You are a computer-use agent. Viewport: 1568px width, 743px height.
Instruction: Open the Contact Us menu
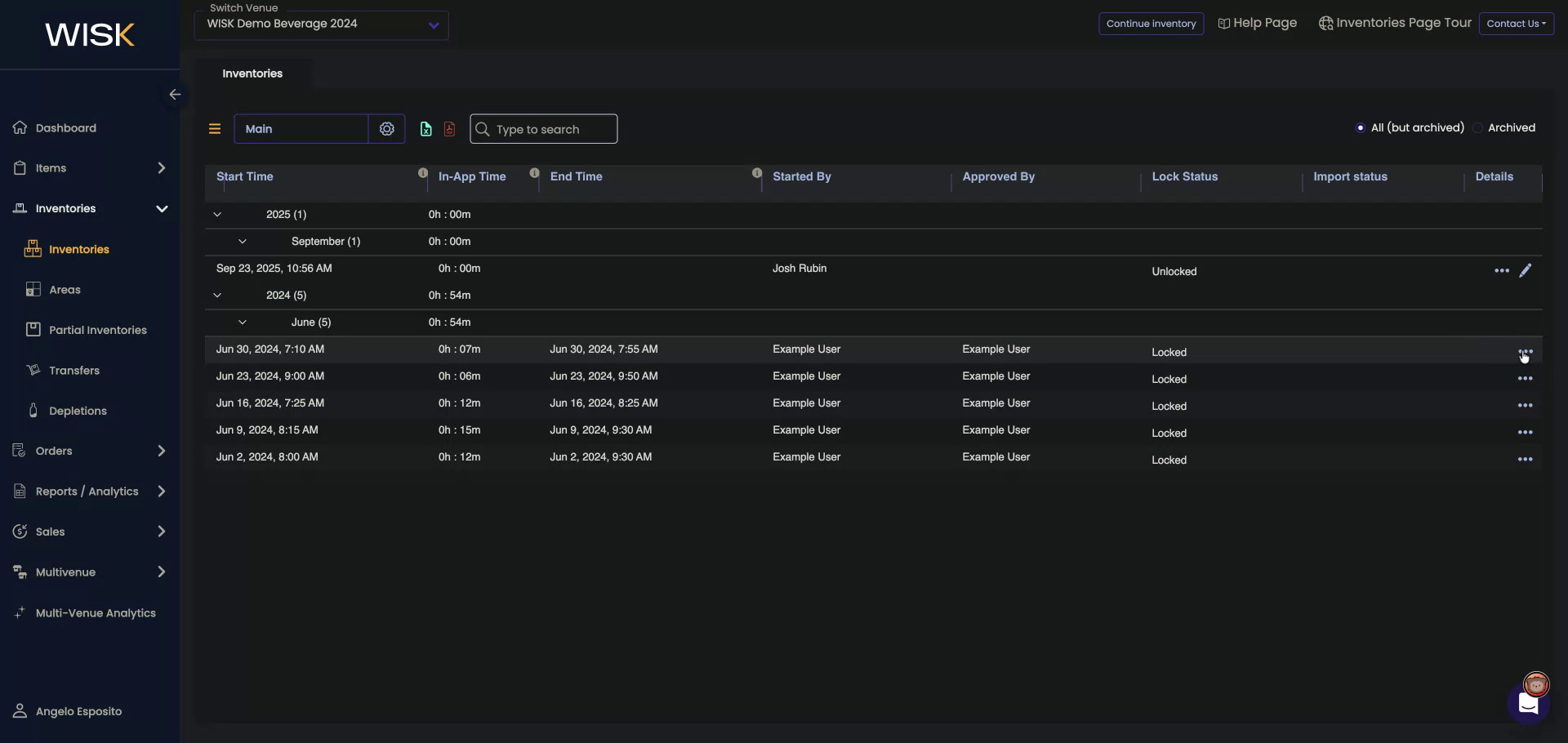coord(1517,23)
